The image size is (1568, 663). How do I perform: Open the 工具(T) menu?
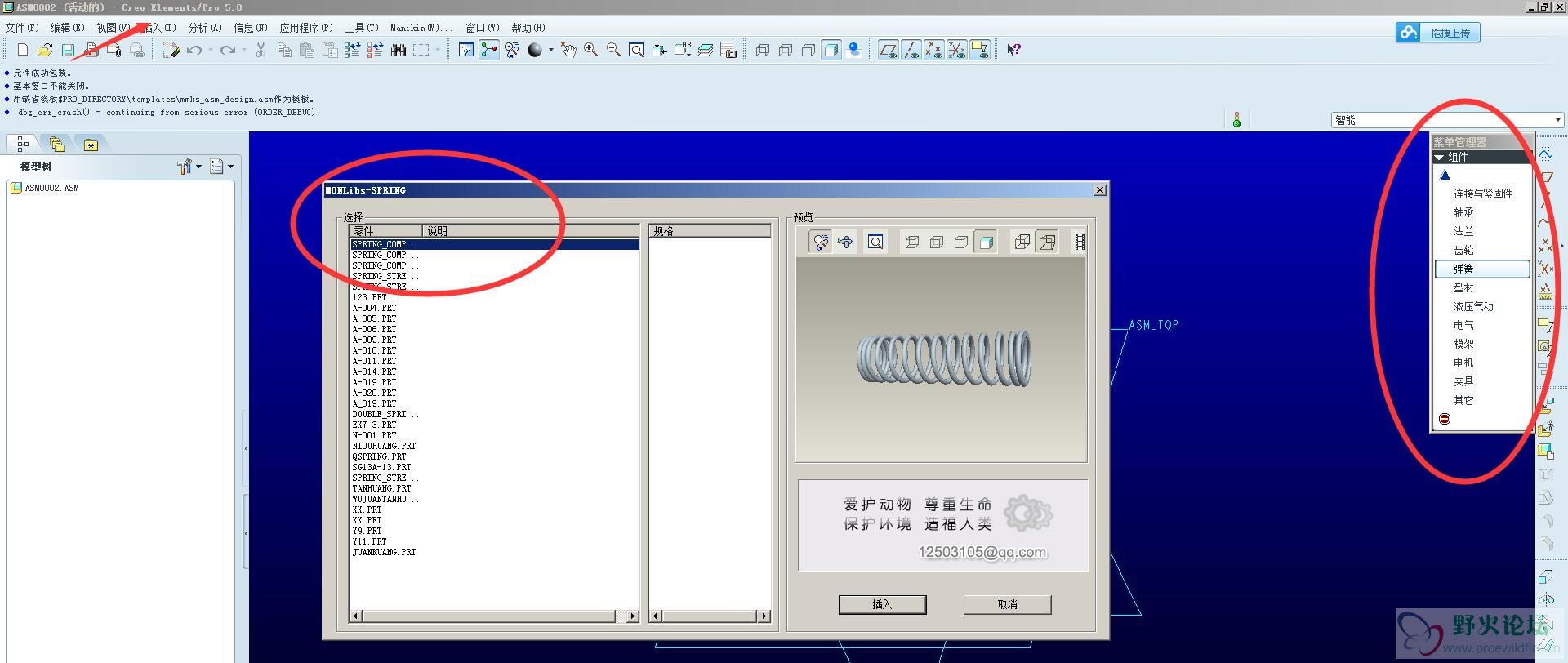click(x=362, y=28)
